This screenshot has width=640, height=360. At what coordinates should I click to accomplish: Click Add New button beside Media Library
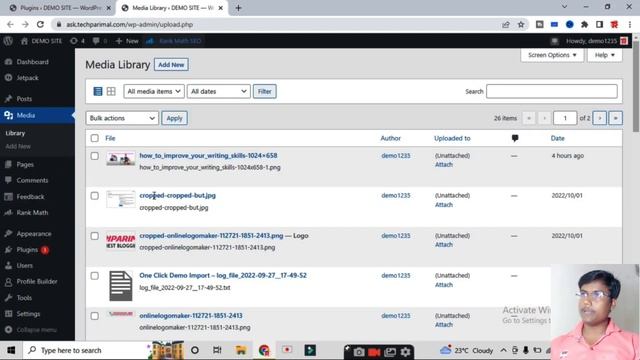coord(171,64)
